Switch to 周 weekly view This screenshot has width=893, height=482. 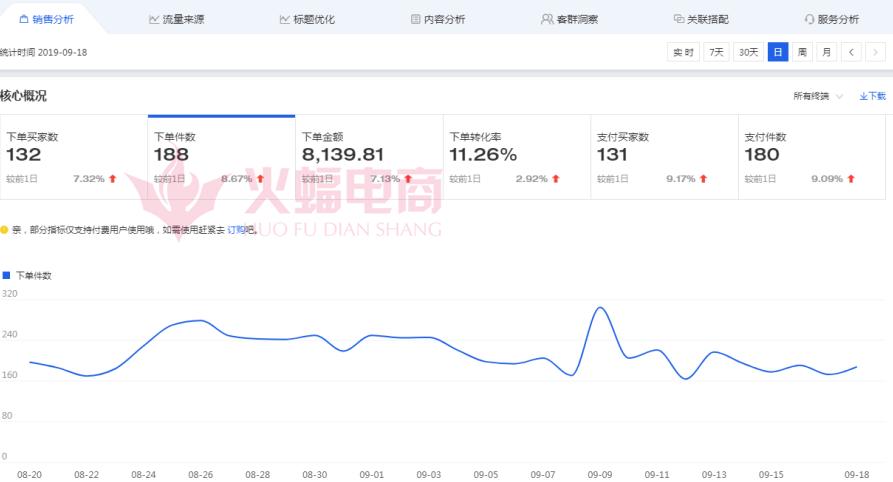point(802,52)
